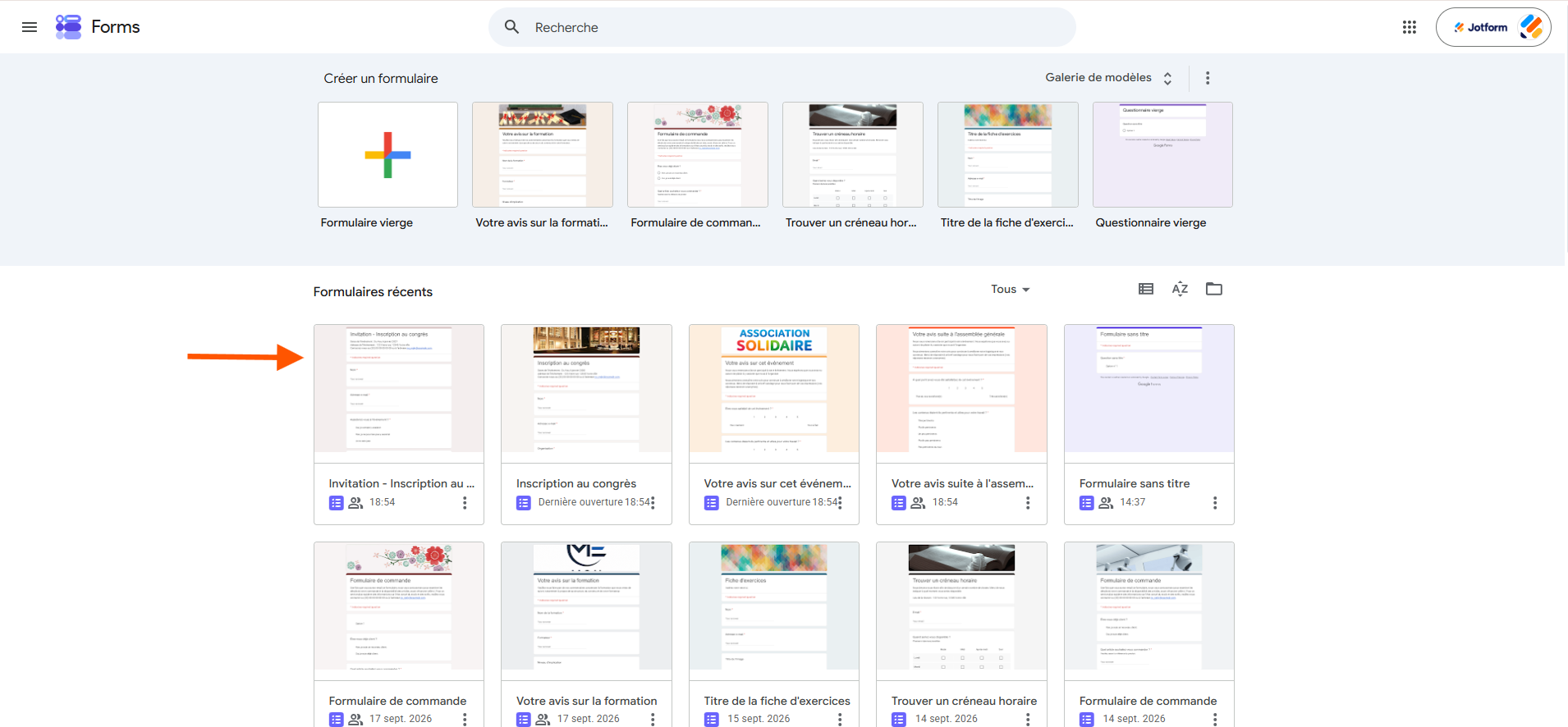Open more options for Formulaire de commande 17 sept.
This screenshot has width=1568, height=727.
click(465, 719)
